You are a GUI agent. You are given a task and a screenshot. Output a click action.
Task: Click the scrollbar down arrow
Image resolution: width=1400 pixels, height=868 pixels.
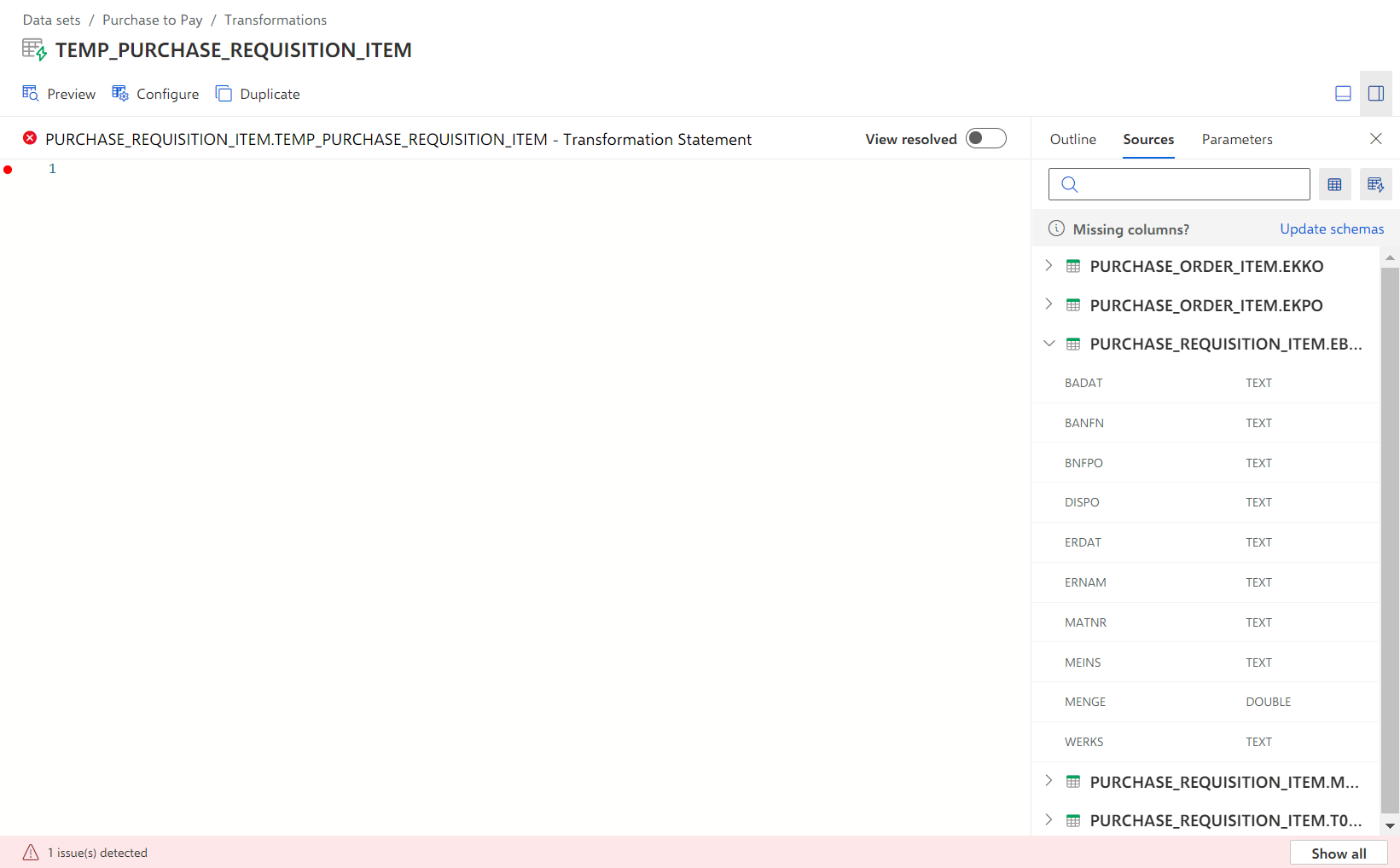click(x=1390, y=825)
